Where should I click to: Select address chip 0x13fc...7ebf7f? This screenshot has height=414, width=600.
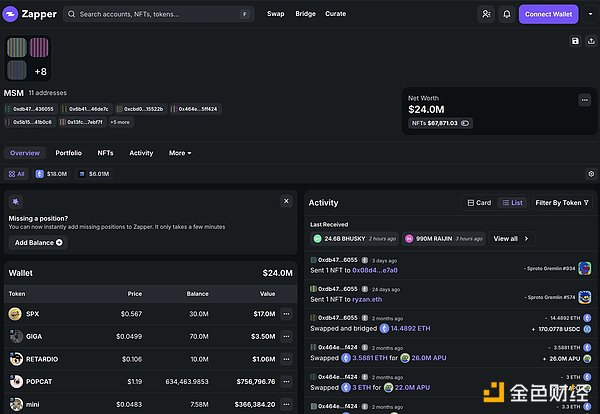tap(82, 122)
